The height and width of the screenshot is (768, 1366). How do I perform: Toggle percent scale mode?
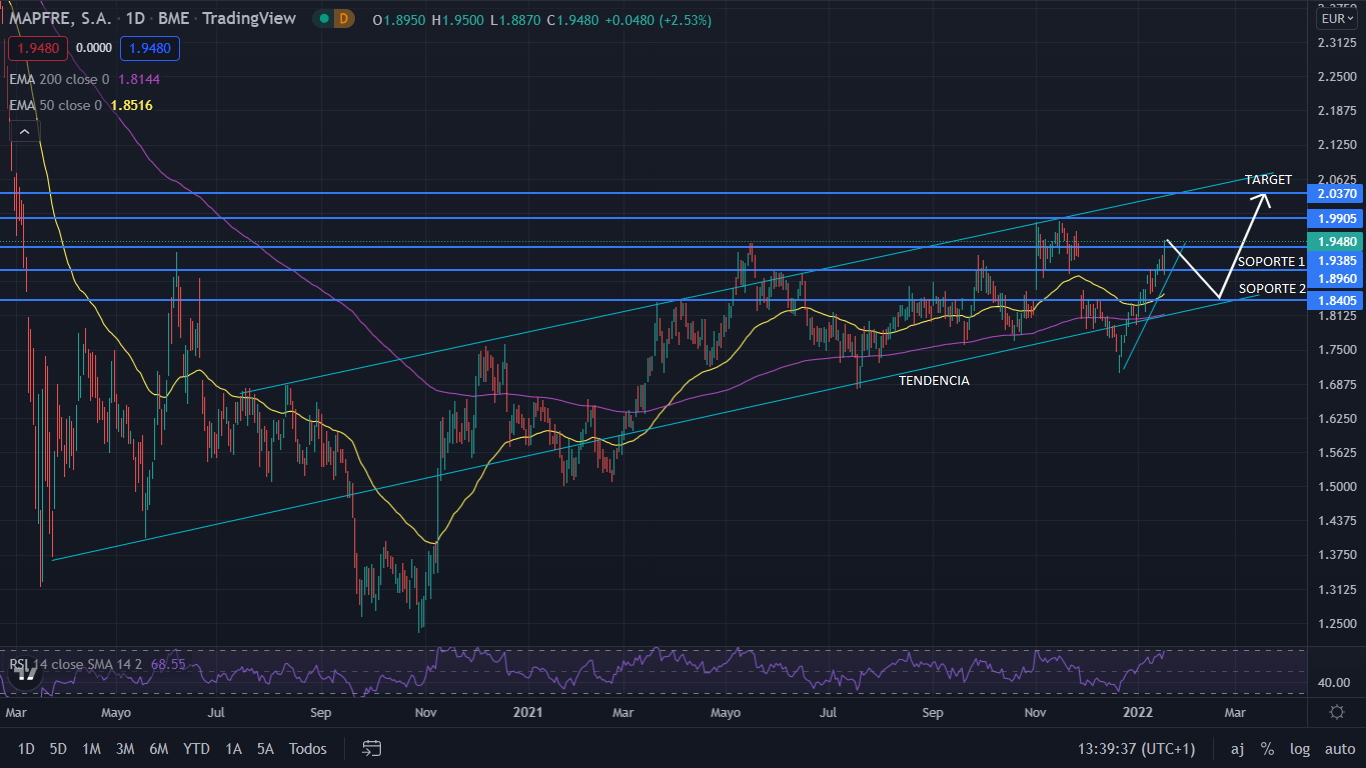(1267, 748)
